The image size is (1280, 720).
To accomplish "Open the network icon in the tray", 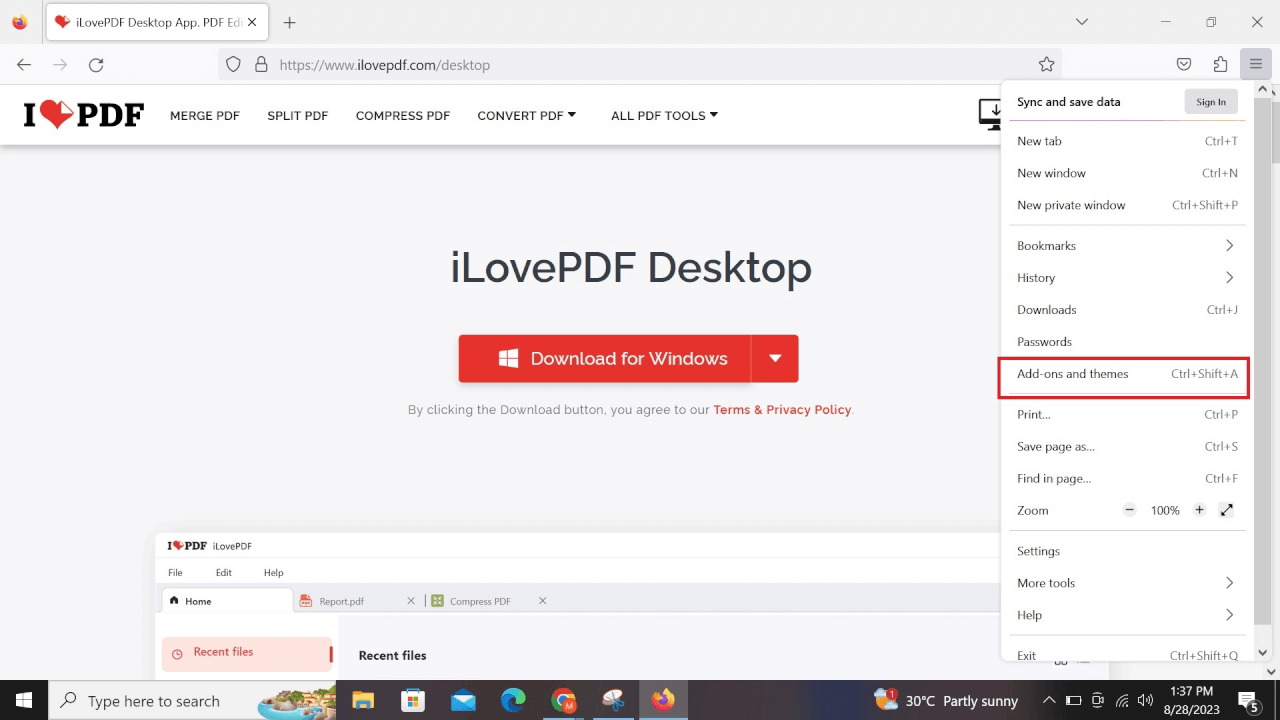I will coord(1122,700).
